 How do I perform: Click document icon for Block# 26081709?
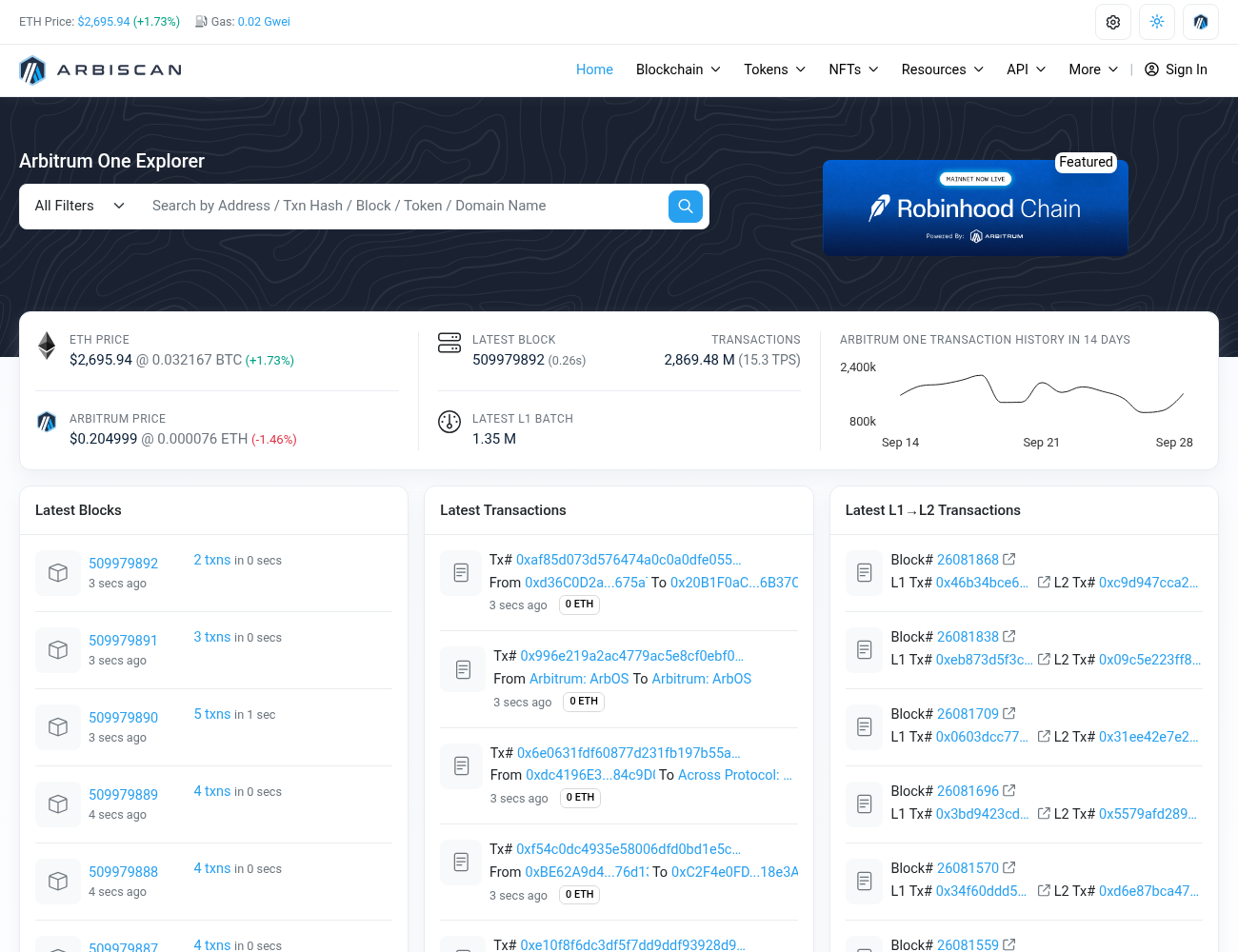coord(865,727)
